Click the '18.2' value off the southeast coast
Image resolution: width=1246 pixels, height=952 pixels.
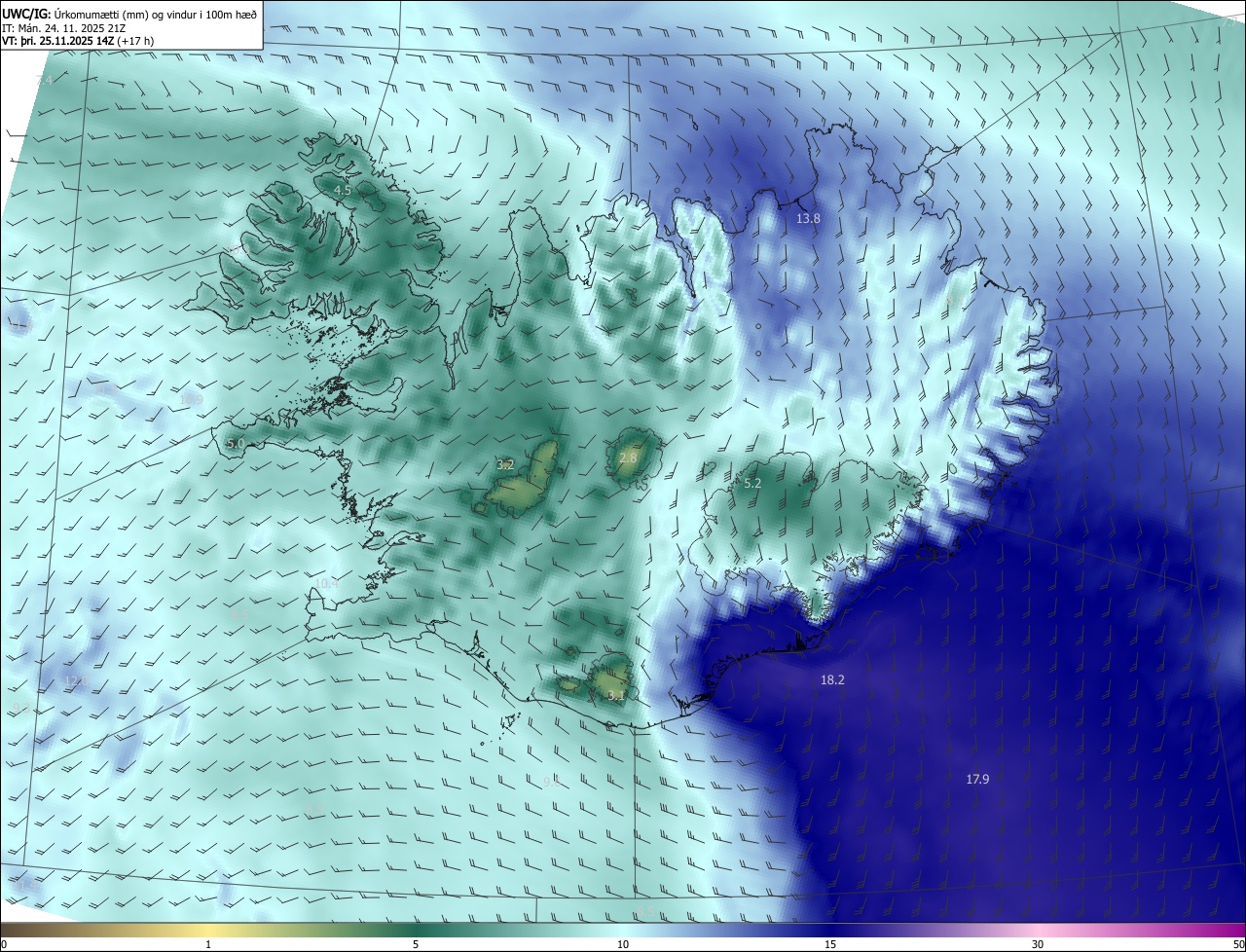coord(832,680)
